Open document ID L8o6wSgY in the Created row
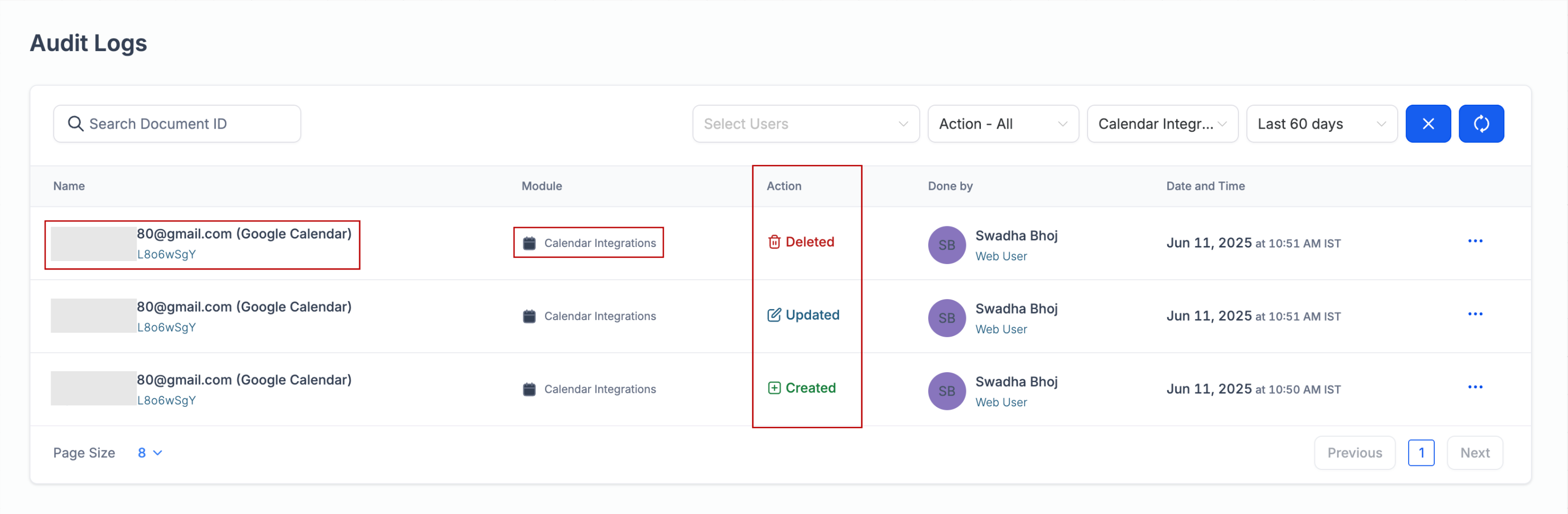 tap(166, 400)
